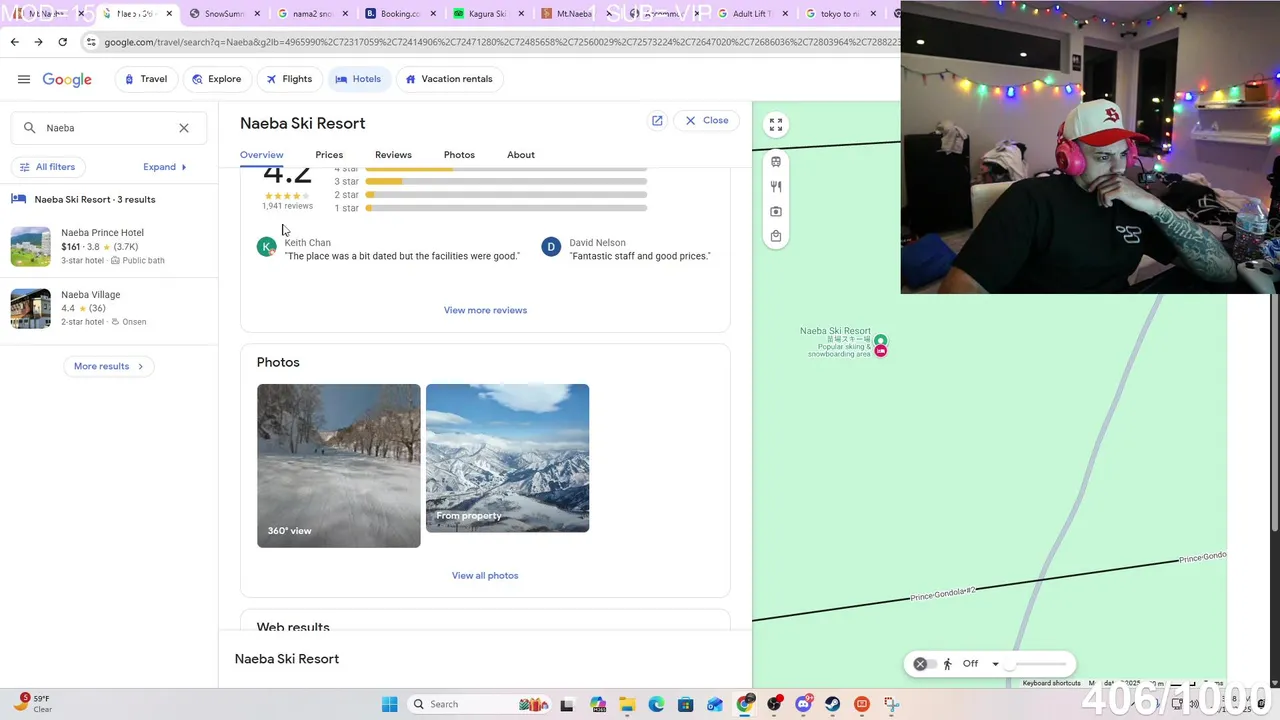Open Naeba Ski Resort in new window icon
The height and width of the screenshot is (720, 1280).
pyautogui.click(x=657, y=120)
